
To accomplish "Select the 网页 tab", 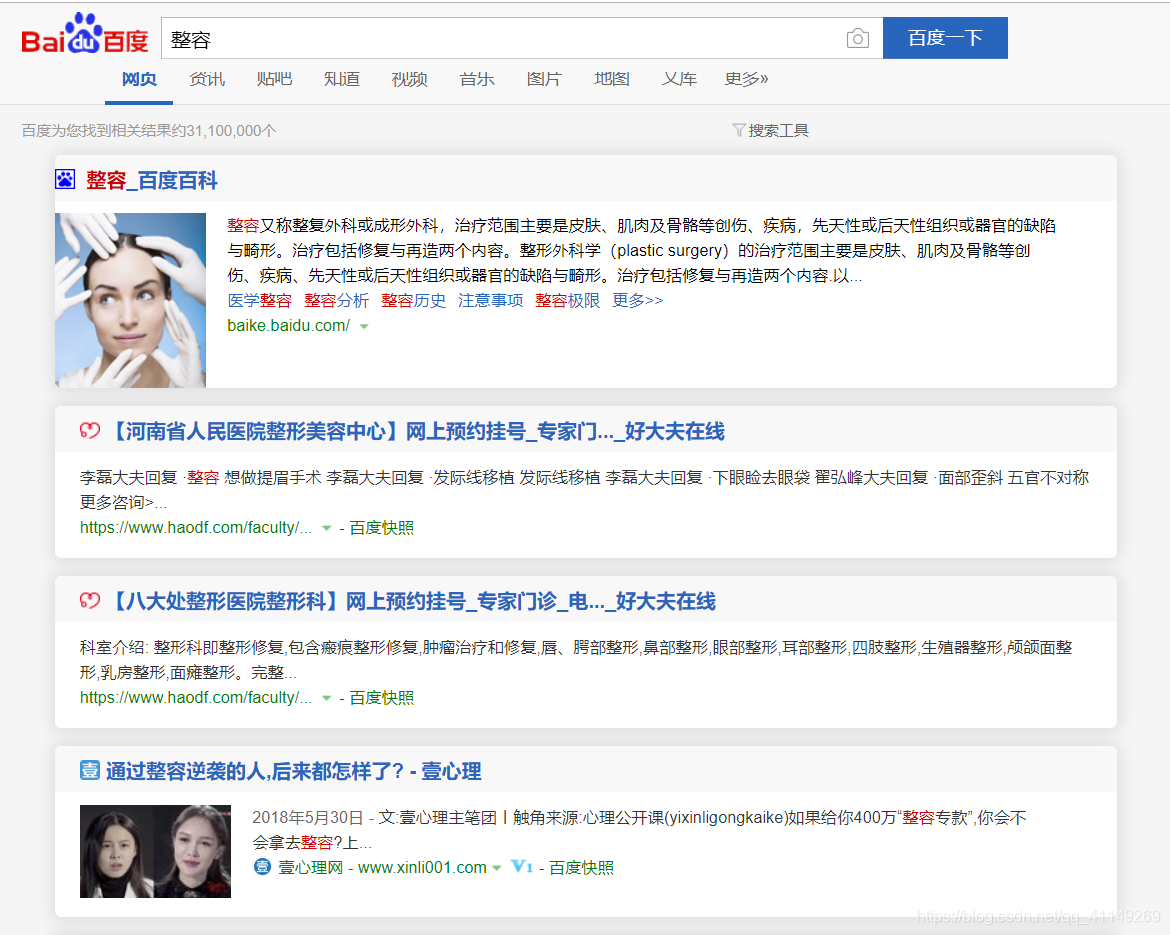I will [139, 79].
